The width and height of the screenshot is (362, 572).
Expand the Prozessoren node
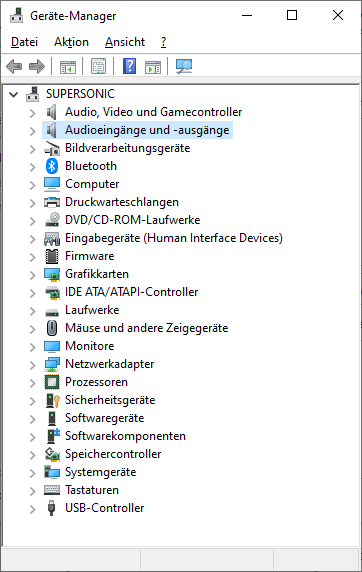[32, 383]
